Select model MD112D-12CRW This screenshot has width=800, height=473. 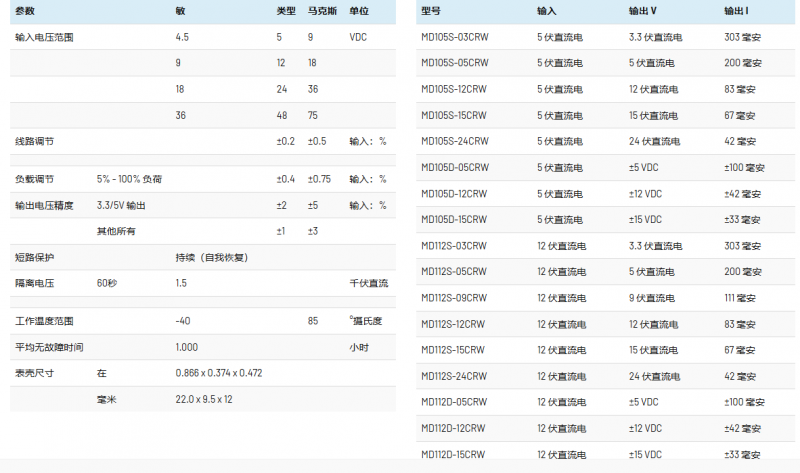pyautogui.click(x=453, y=429)
